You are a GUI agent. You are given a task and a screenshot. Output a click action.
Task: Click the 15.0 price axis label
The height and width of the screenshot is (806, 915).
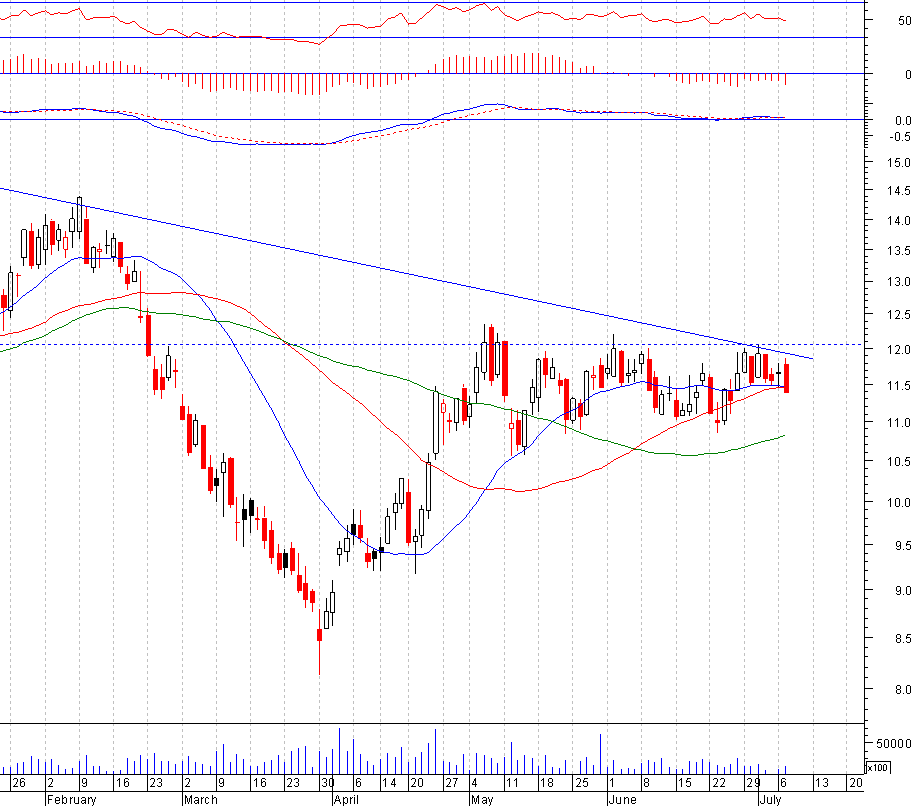[x=899, y=162]
